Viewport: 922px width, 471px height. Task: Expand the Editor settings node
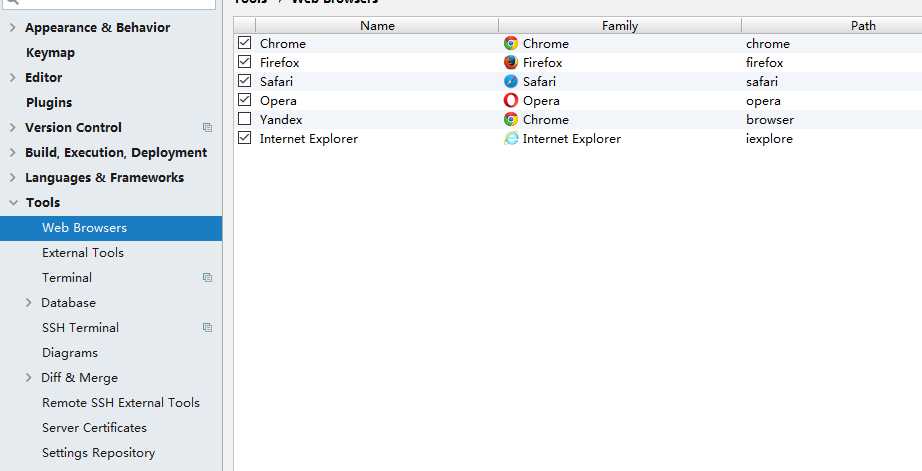[x=12, y=78]
